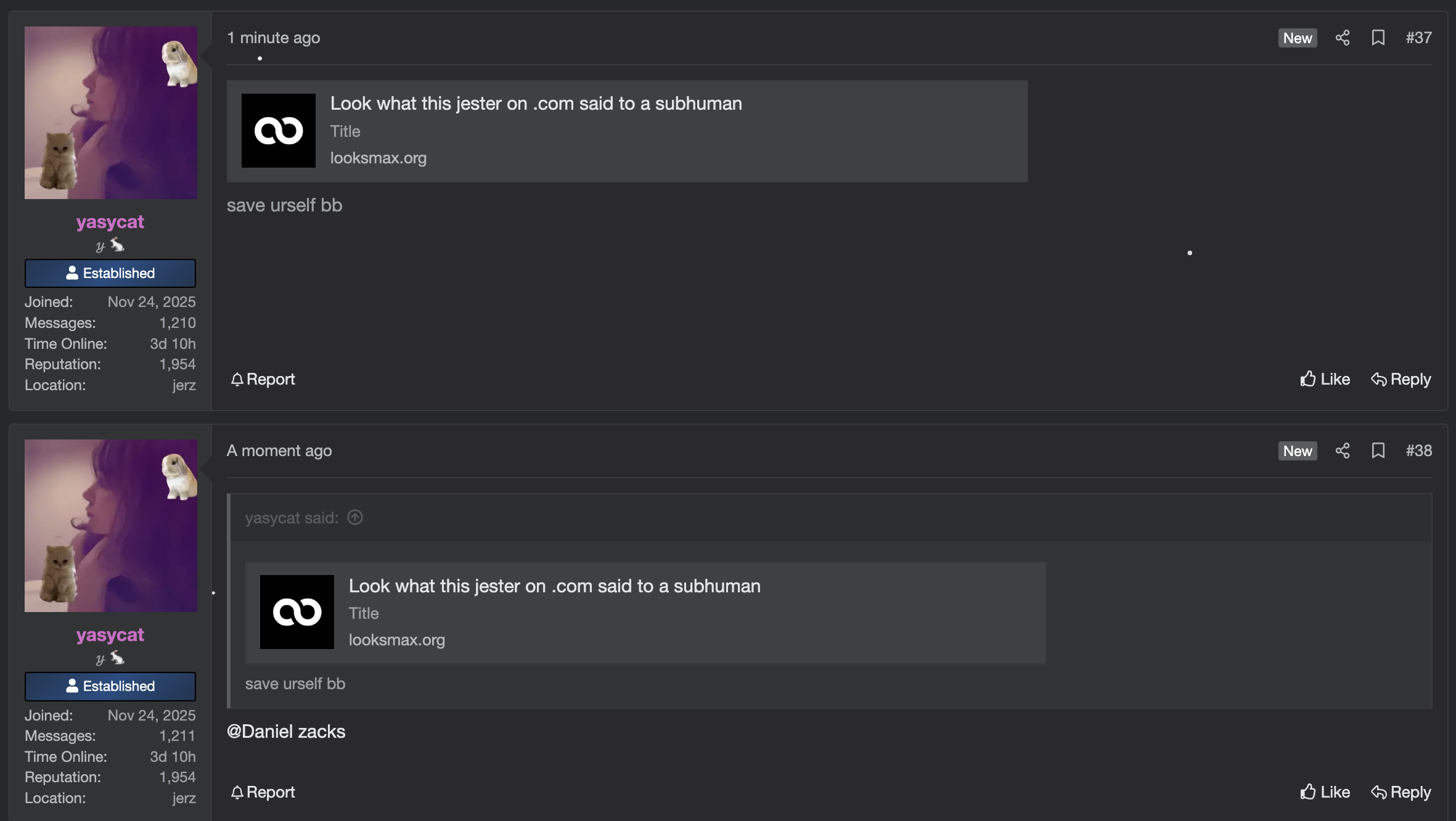View yasycat avatar in second post

tap(111, 526)
